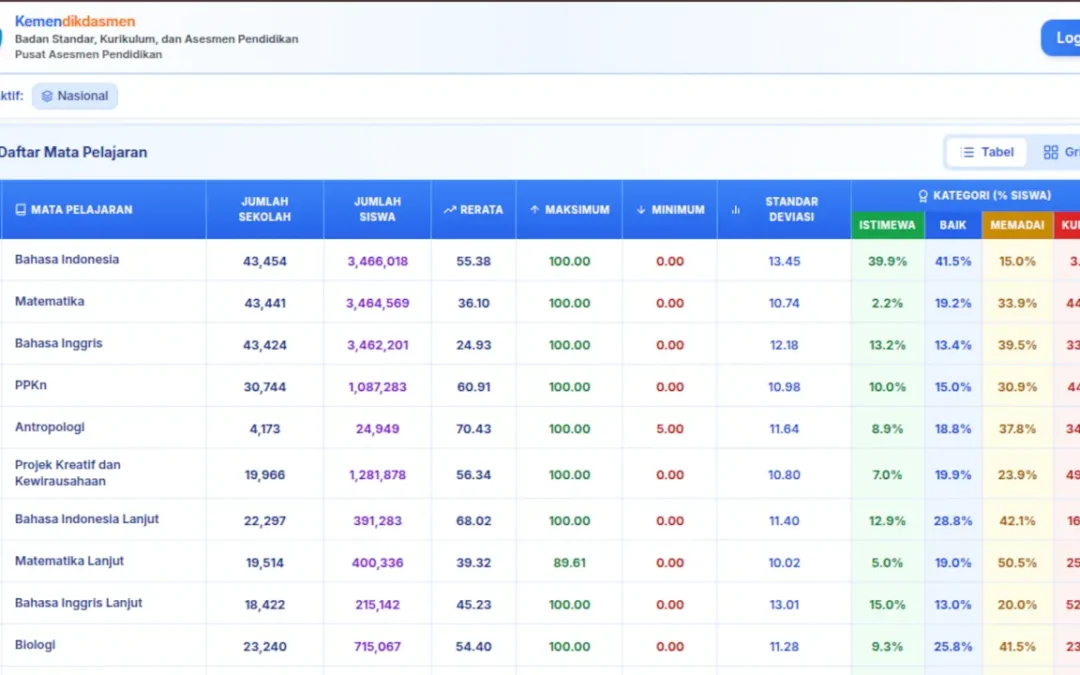Select the Matematika subject name
The image size is (1080, 675).
[50, 302]
